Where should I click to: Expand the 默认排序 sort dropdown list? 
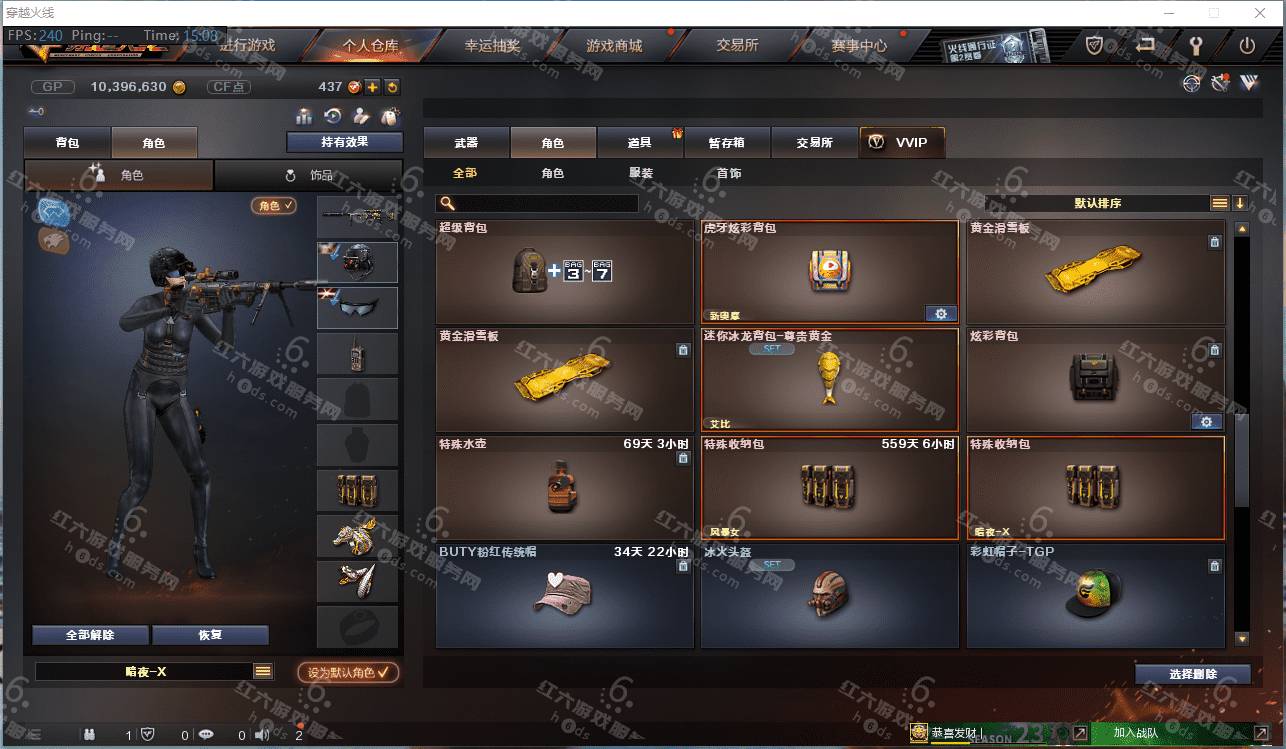(x=1220, y=203)
